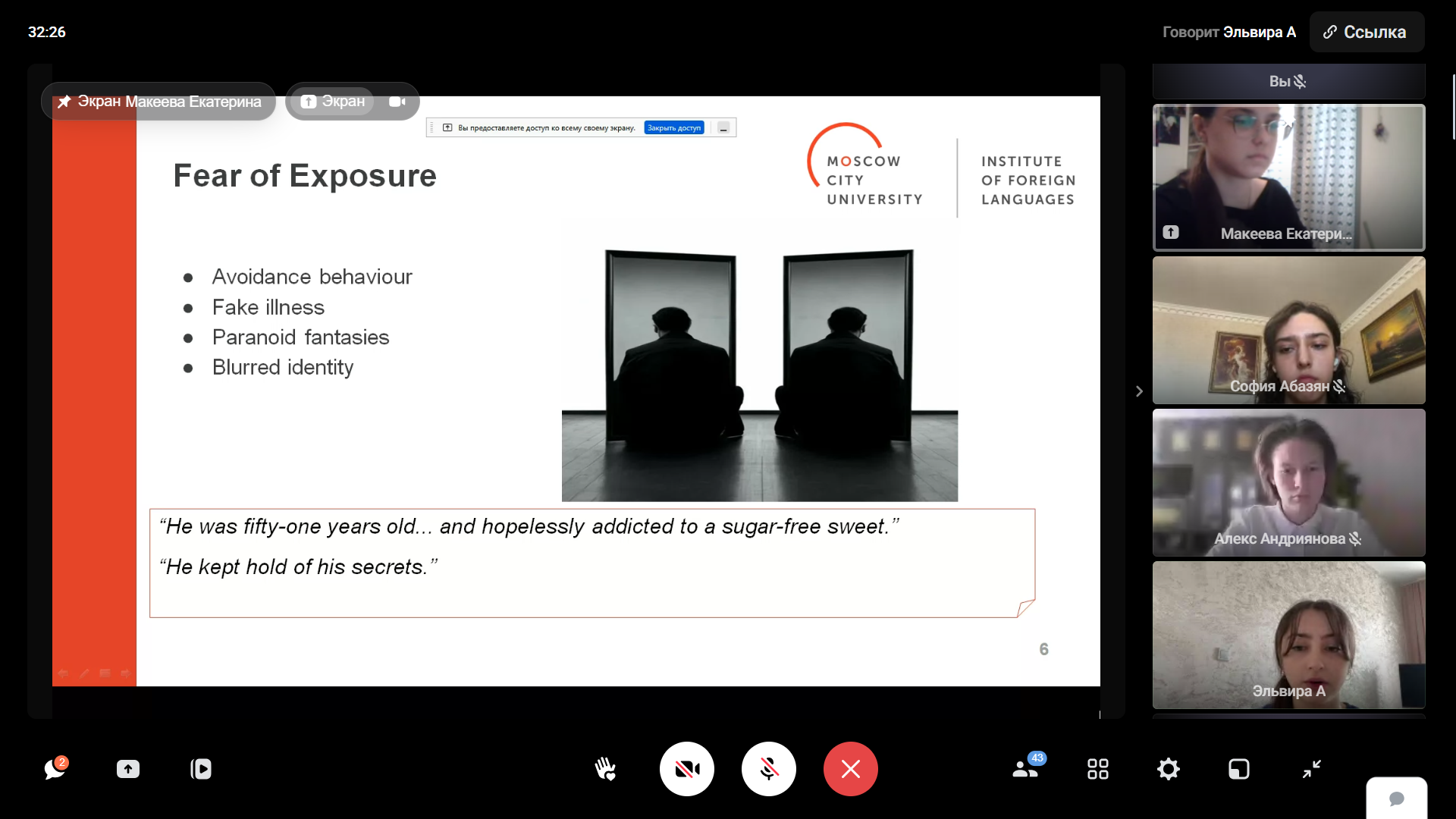Open the video broadcast player icon

(x=201, y=769)
